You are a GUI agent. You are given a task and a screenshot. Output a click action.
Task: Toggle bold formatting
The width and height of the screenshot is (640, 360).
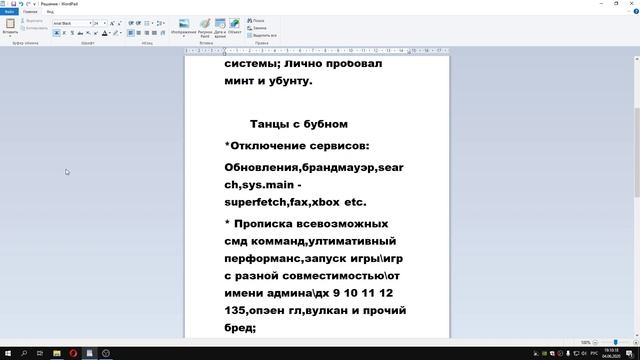[x=56, y=33]
